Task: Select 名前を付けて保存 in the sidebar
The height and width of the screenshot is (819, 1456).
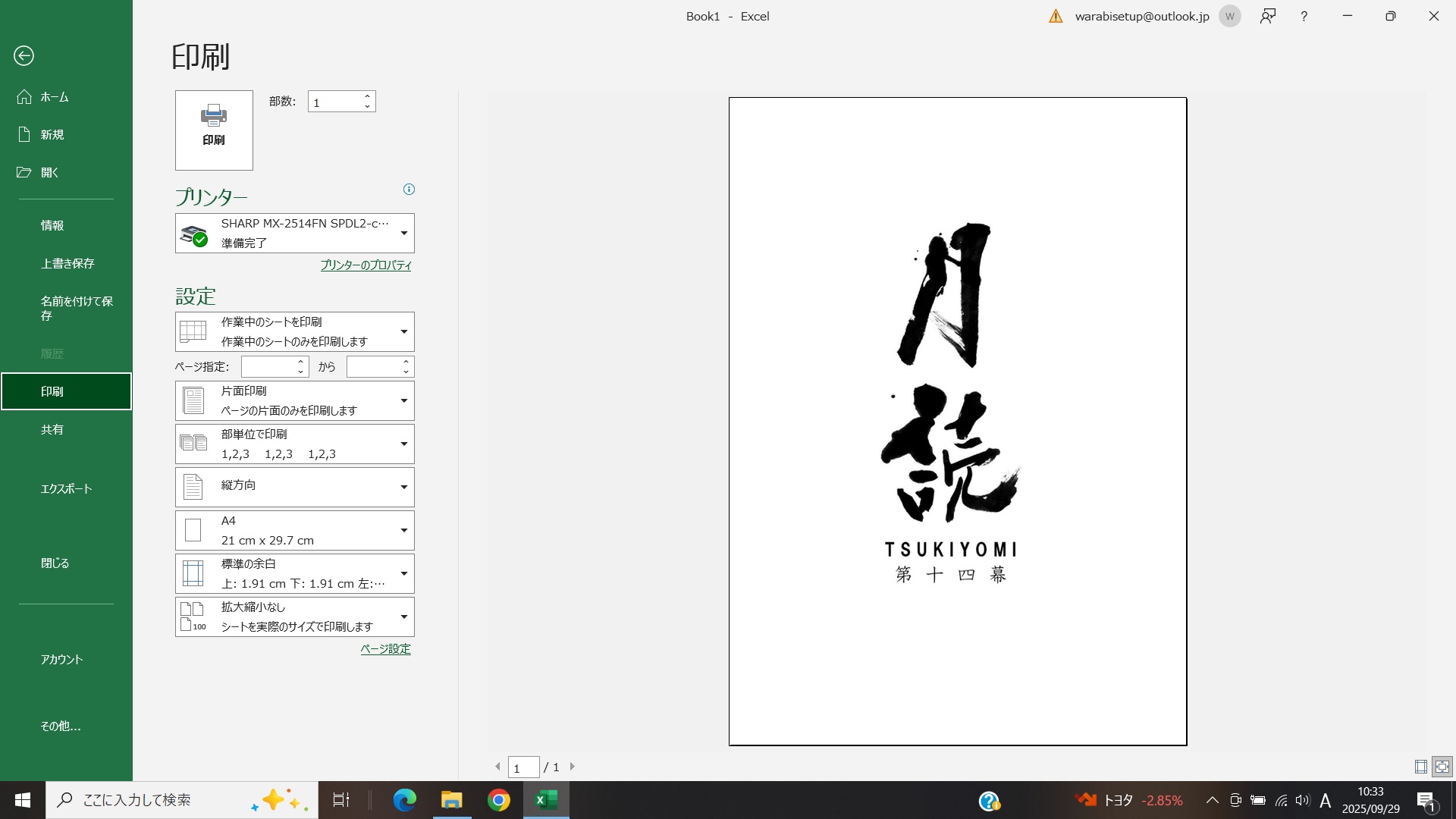Action: [x=76, y=308]
